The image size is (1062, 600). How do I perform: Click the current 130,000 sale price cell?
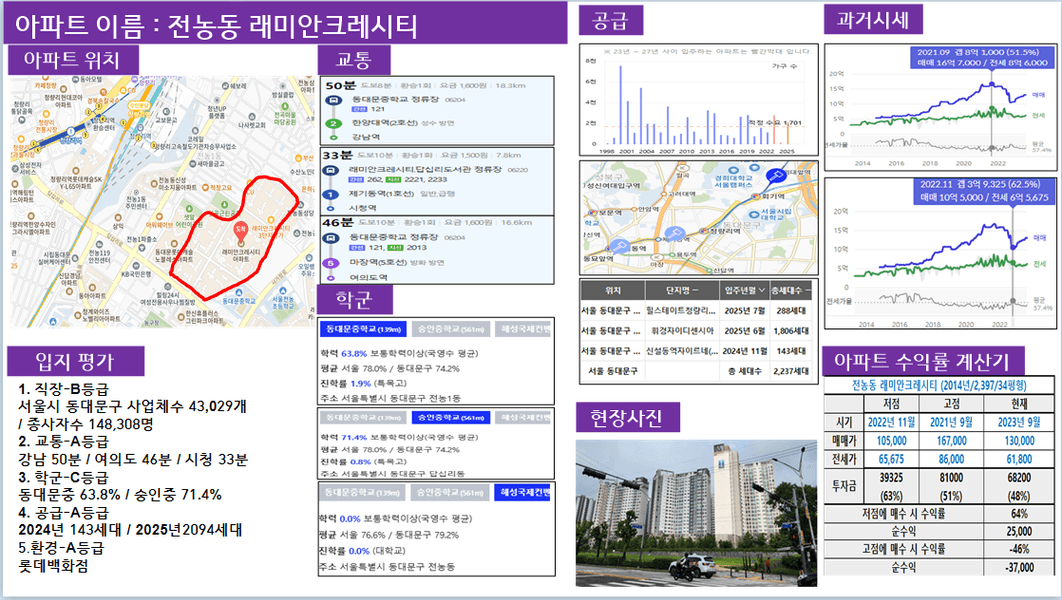tap(1019, 440)
